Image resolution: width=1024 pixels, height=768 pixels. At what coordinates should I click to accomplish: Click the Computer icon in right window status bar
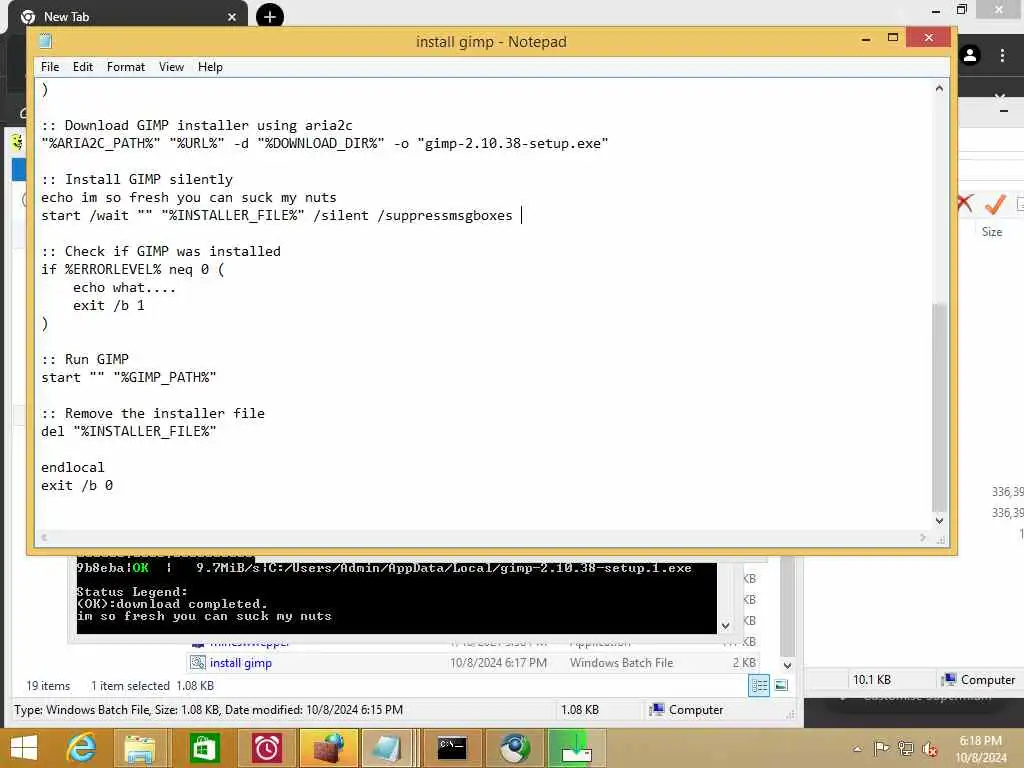pyautogui.click(x=949, y=680)
